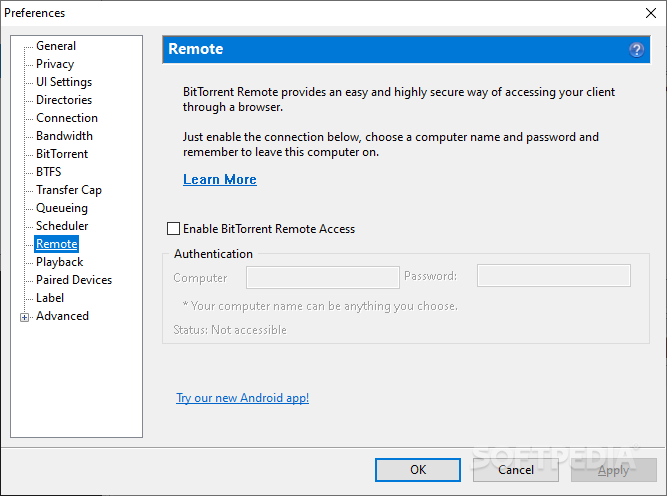The height and width of the screenshot is (496, 667).
Task: Open Playback preferences
Action: pos(60,262)
